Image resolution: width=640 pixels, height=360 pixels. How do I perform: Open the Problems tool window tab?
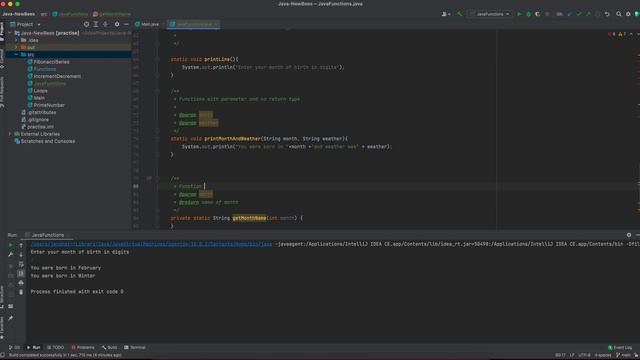83,348
